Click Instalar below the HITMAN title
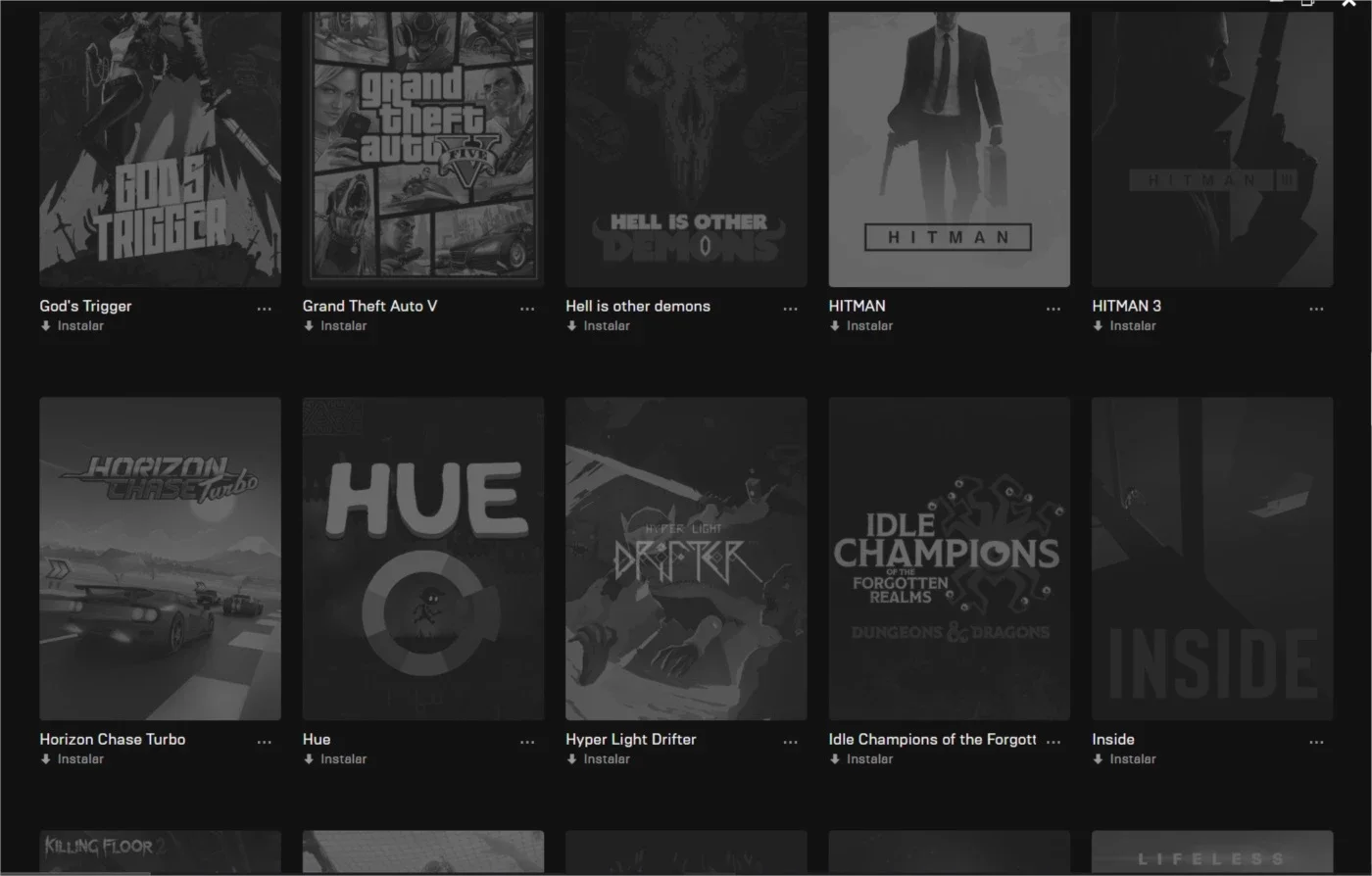The image size is (1372, 876). (861, 326)
